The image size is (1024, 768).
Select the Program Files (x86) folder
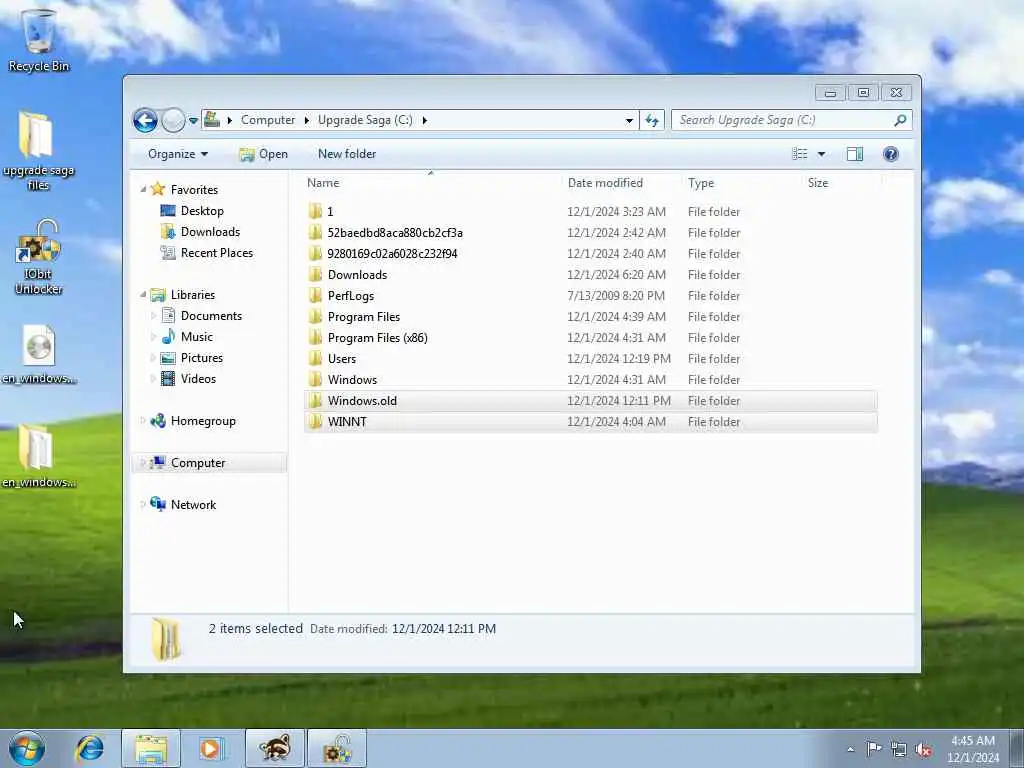pos(590,338)
